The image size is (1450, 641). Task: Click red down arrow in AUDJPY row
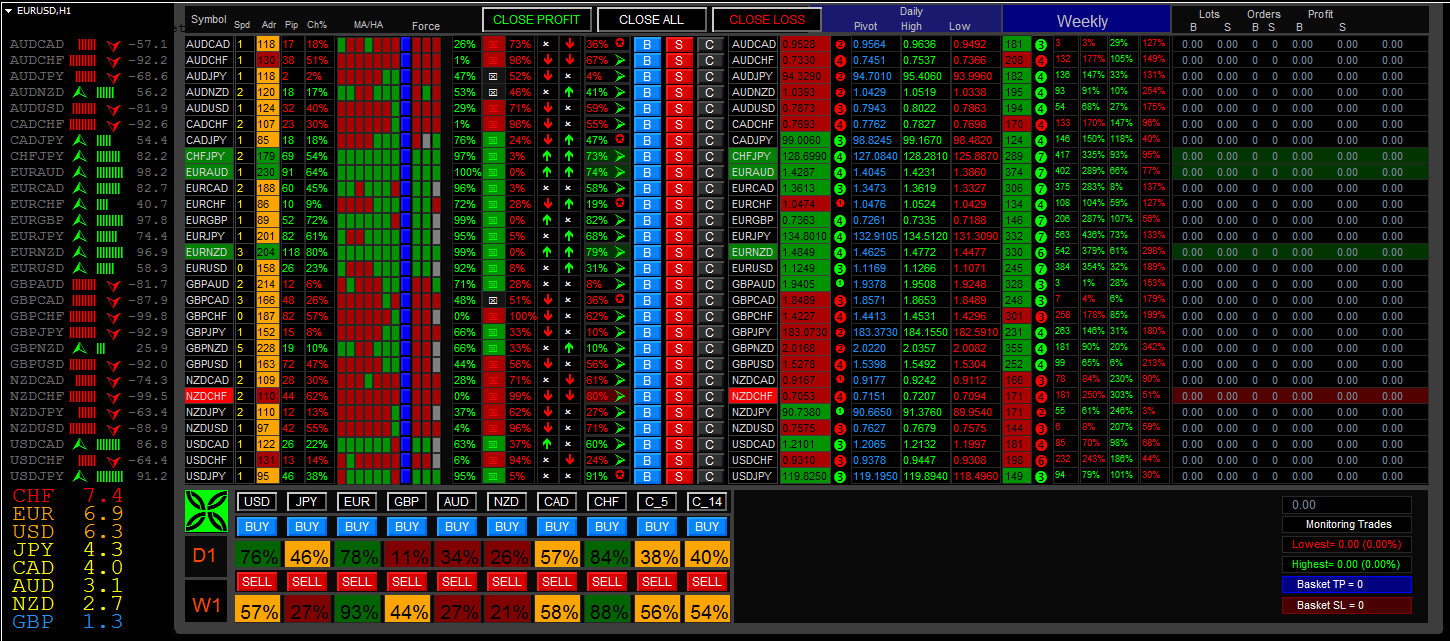(546, 76)
